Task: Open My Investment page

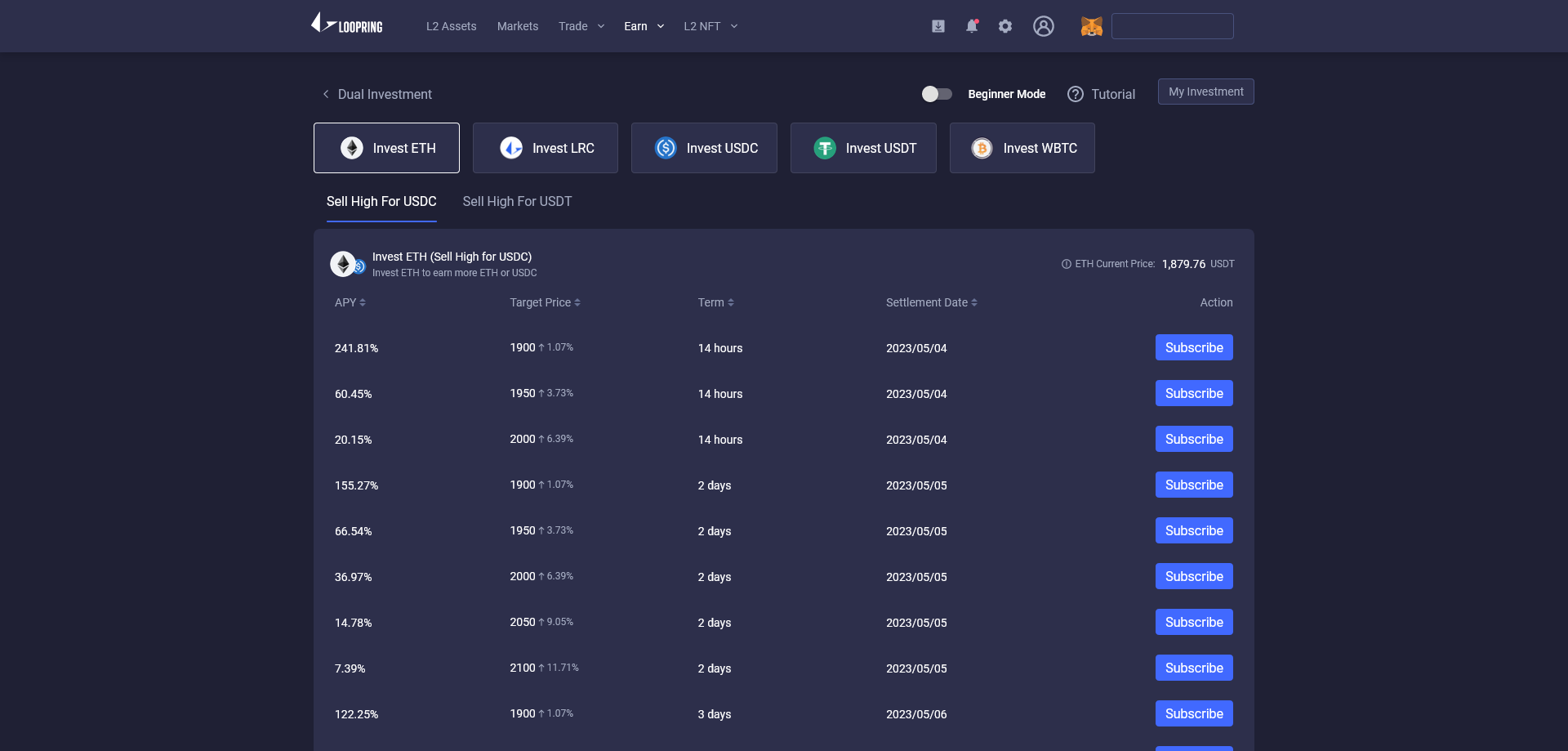Action: tap(1205, 92)
